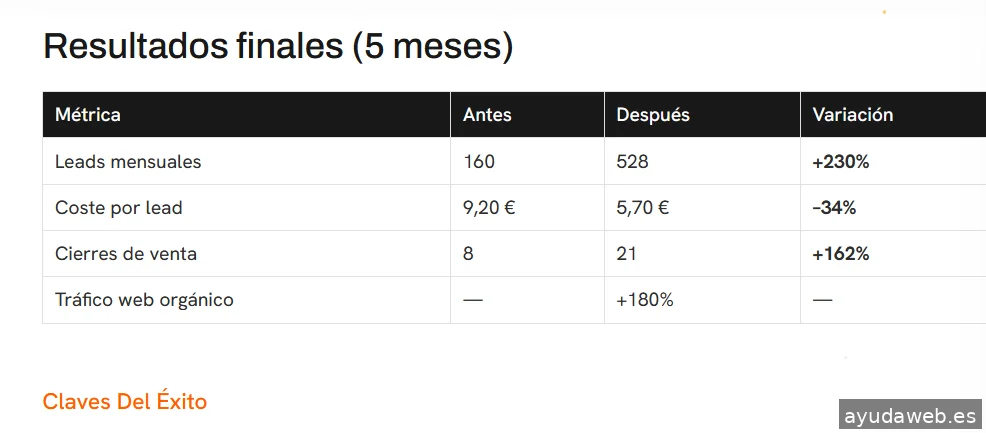Click the "Tráfico web orgánico" row label
This screenshot has width=986, height=433.
[x=144, y=300]
